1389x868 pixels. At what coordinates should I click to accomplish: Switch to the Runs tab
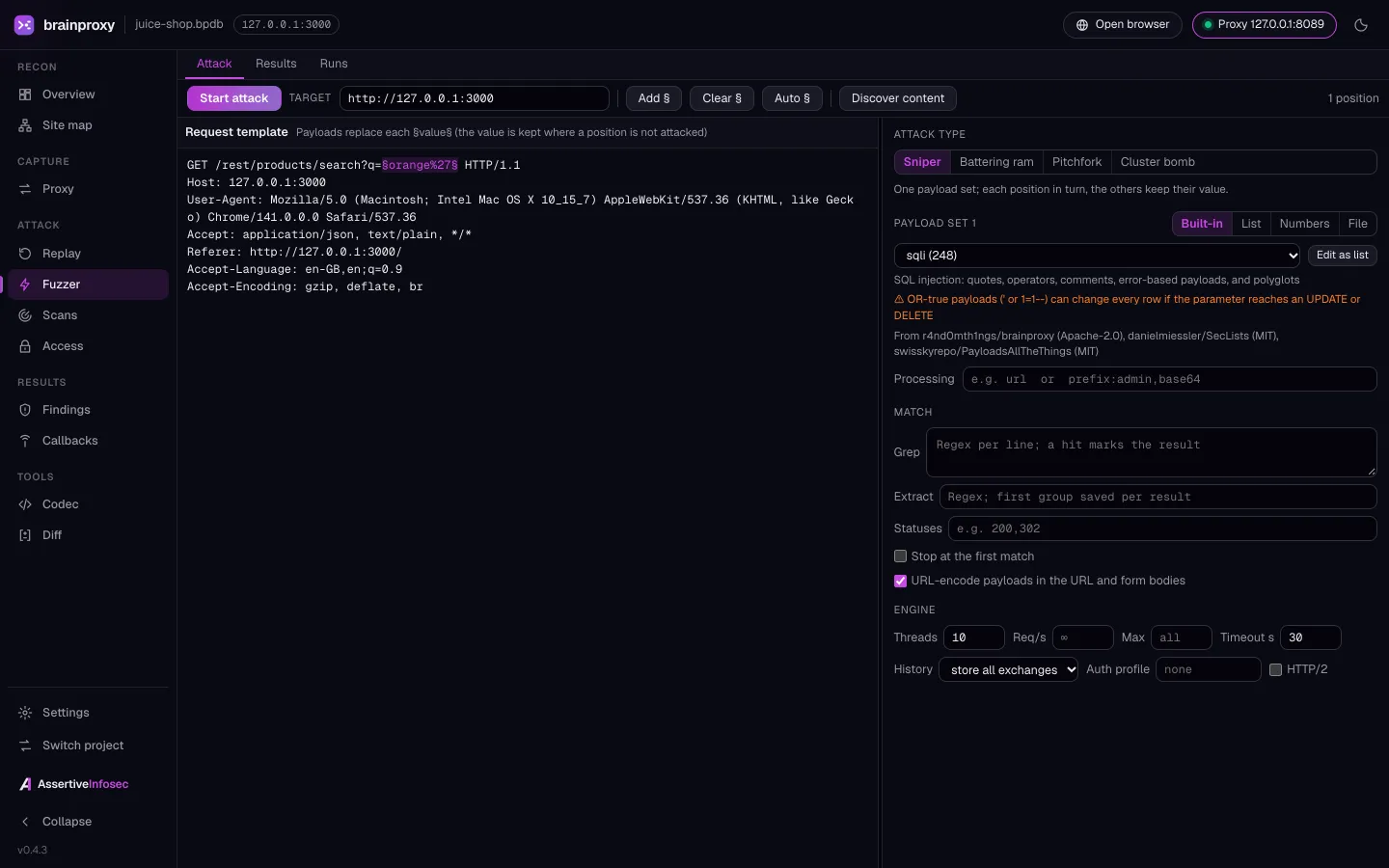334,64
